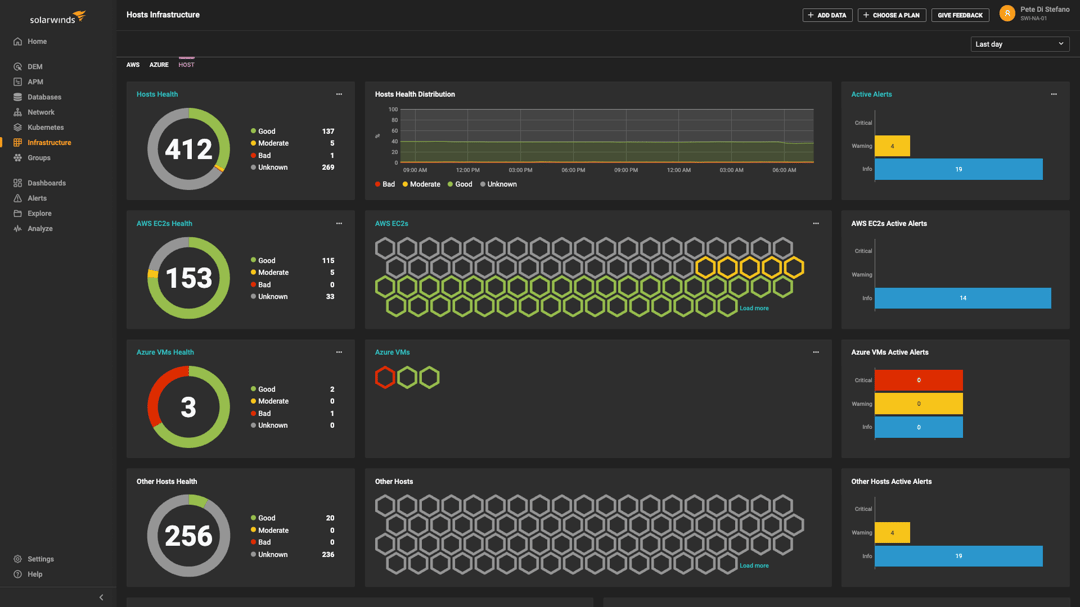
Task: Click the Load more link under AWS EC2s
Action: coord(753,307)
